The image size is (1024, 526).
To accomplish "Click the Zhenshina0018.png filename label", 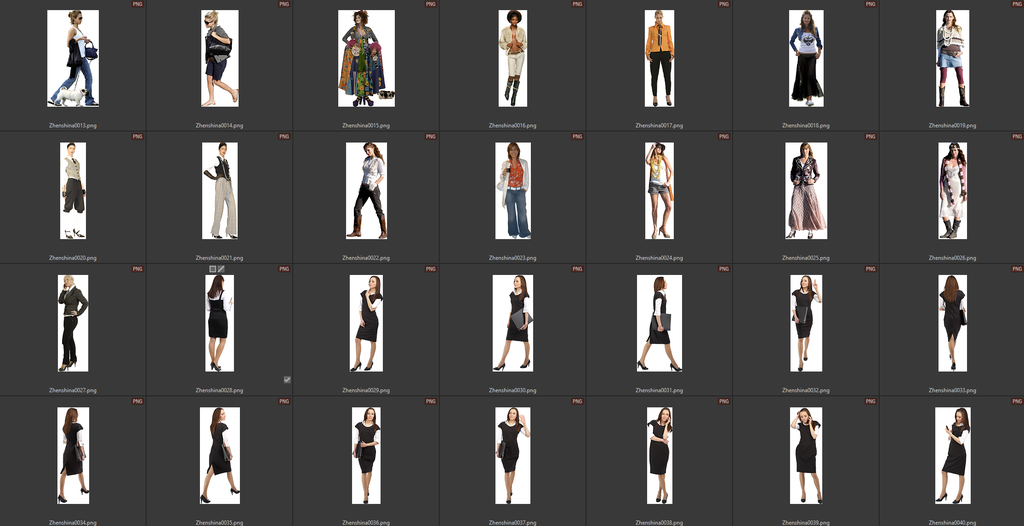I will point(805,126).
